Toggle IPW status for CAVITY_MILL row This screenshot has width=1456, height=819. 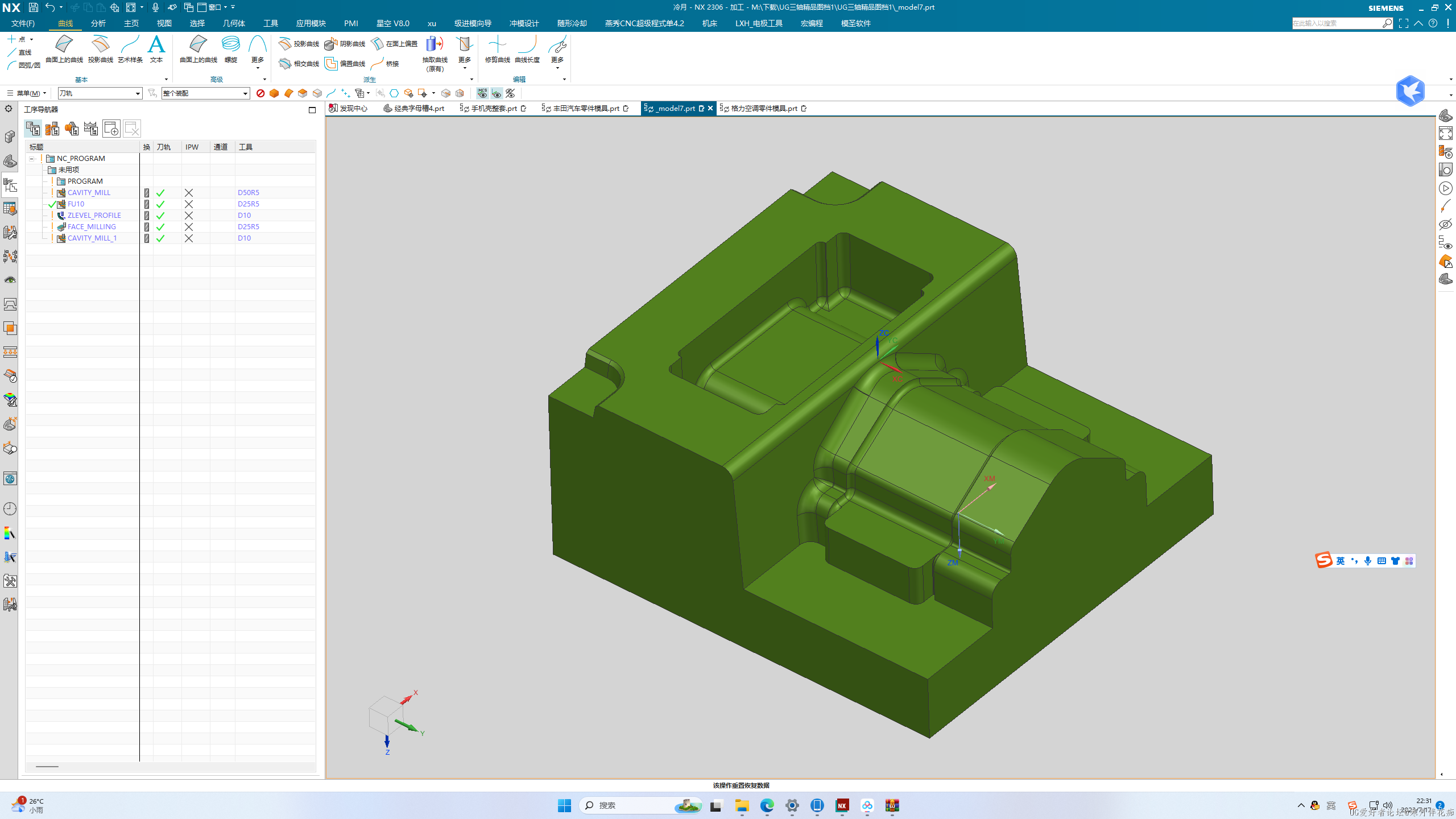(189, 193)
